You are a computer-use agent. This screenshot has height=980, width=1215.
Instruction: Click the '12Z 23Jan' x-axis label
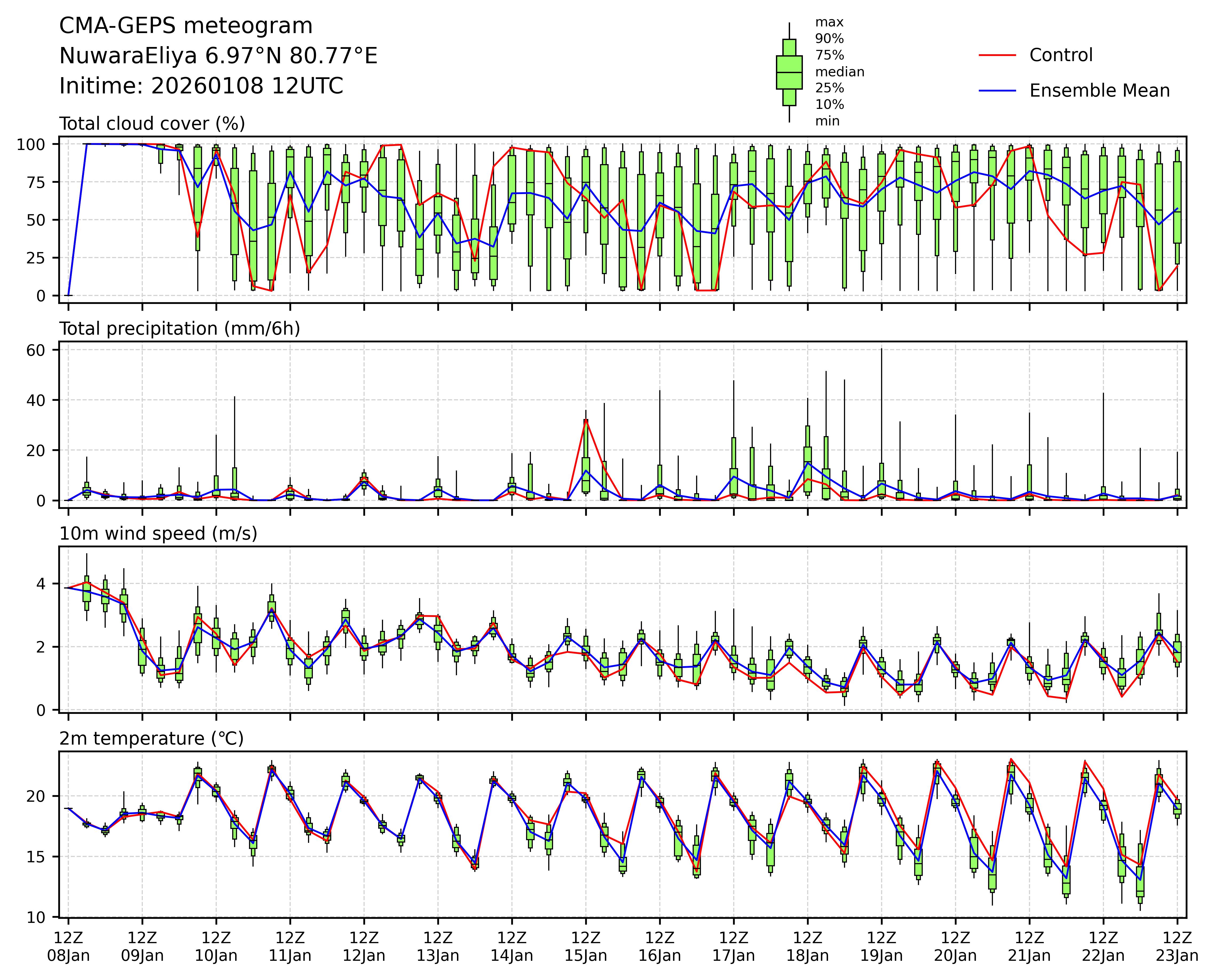[1177, 947]
